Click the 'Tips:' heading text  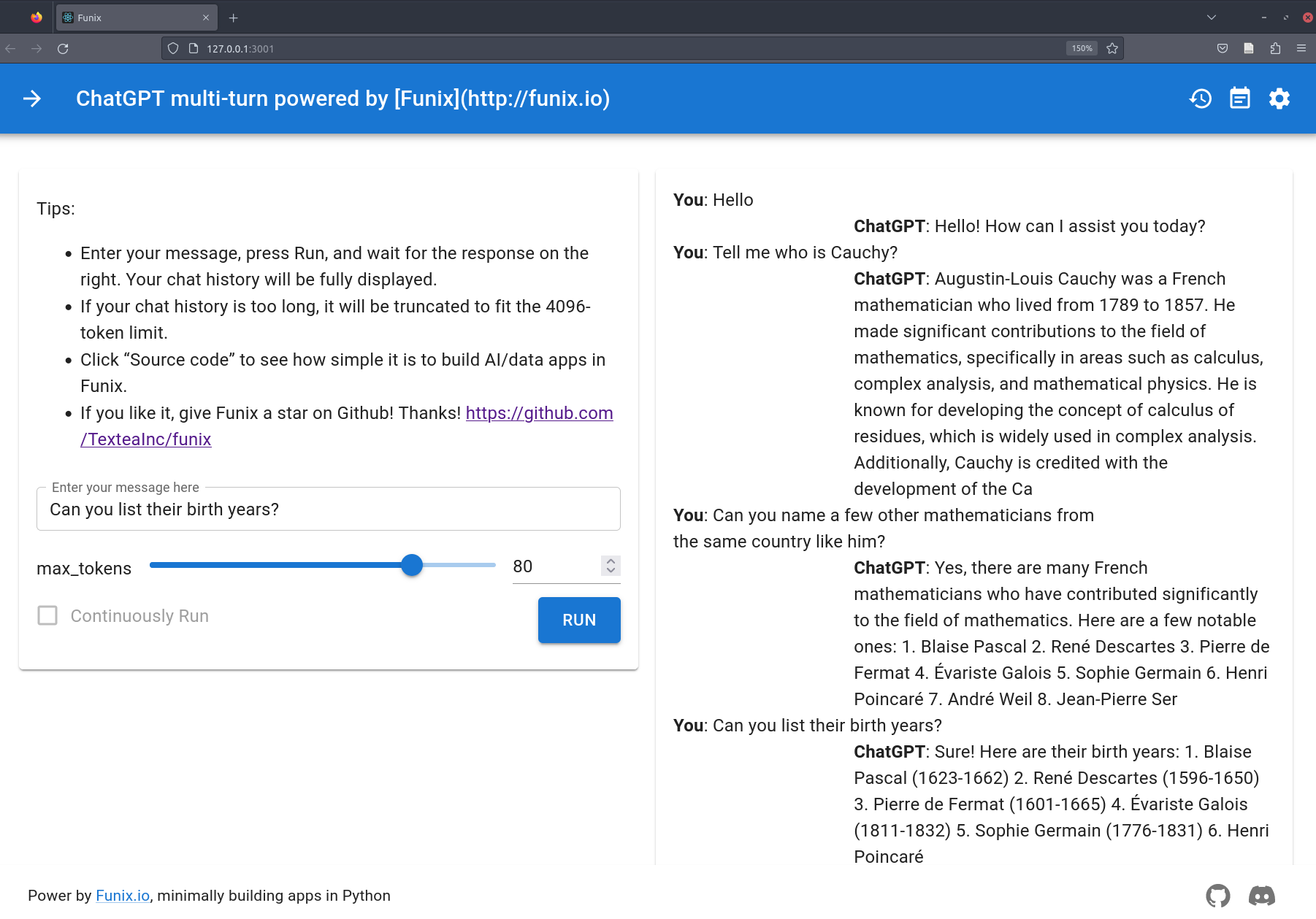(56, 209)
